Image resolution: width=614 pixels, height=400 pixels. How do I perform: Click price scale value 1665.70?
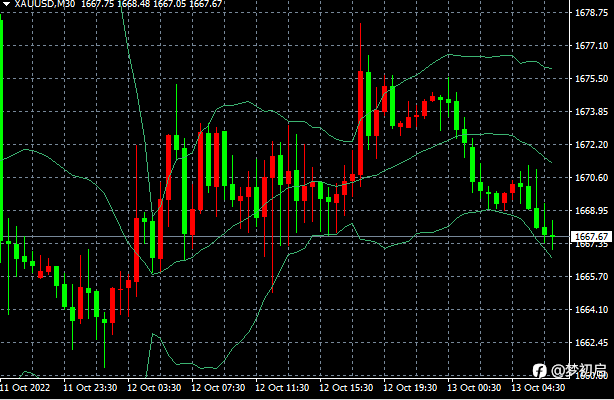coord(591,277)
